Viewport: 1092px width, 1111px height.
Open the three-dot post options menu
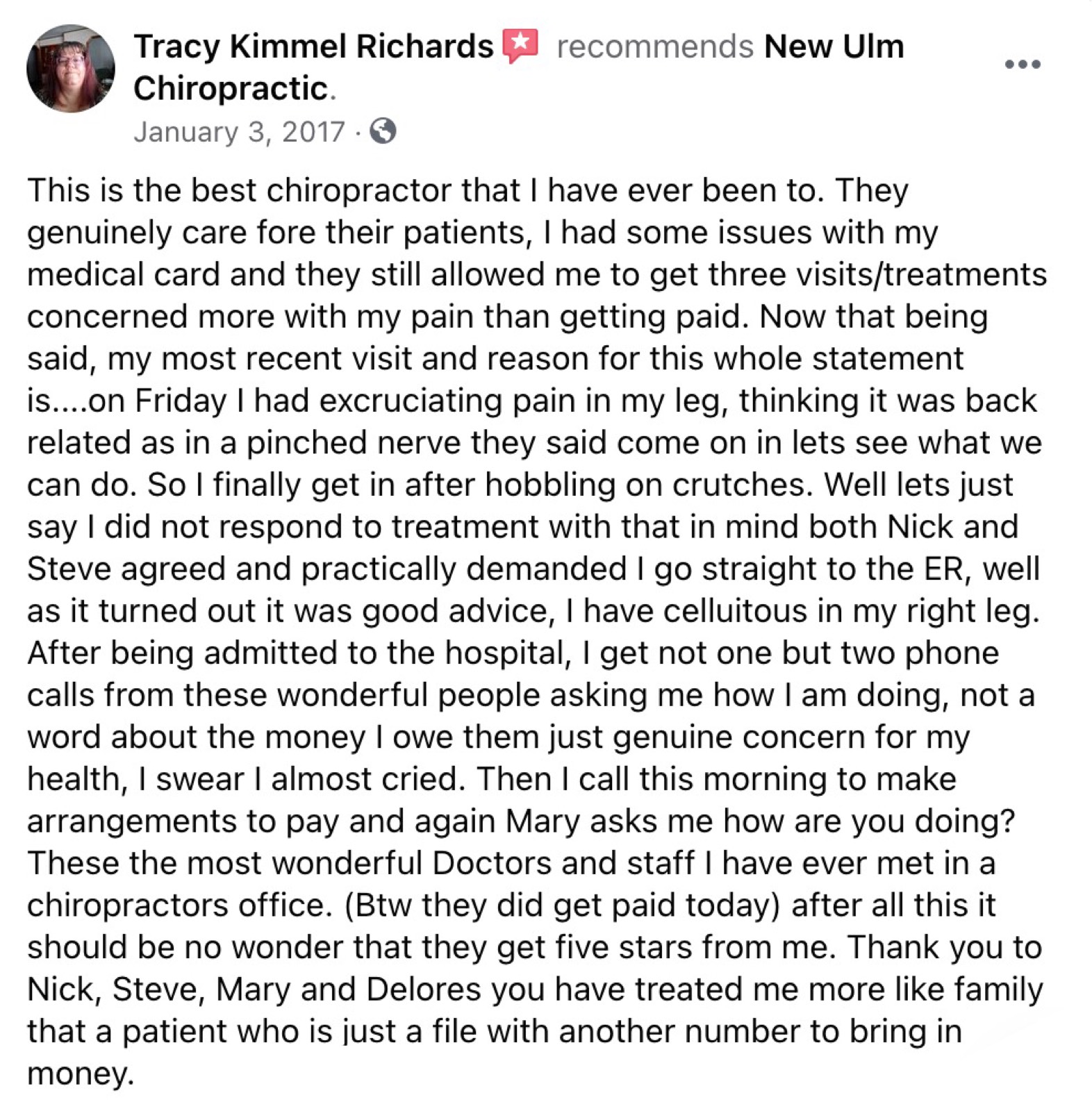[x=1022, y=65]
